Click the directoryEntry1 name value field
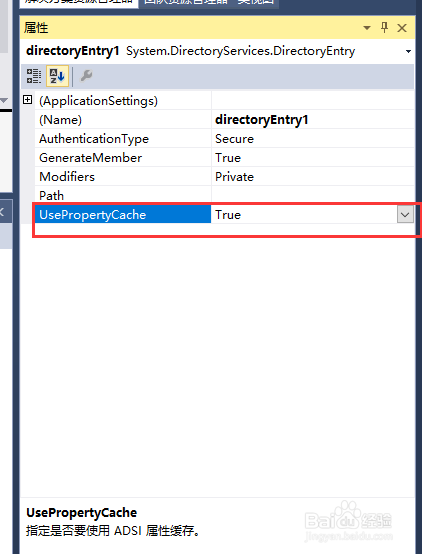Screen dimensions: 422x554 [313, 119]
